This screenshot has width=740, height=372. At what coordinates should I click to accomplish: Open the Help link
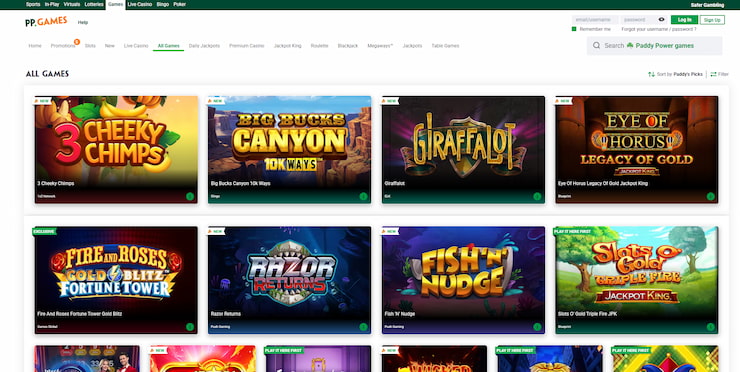pos(83,22)
